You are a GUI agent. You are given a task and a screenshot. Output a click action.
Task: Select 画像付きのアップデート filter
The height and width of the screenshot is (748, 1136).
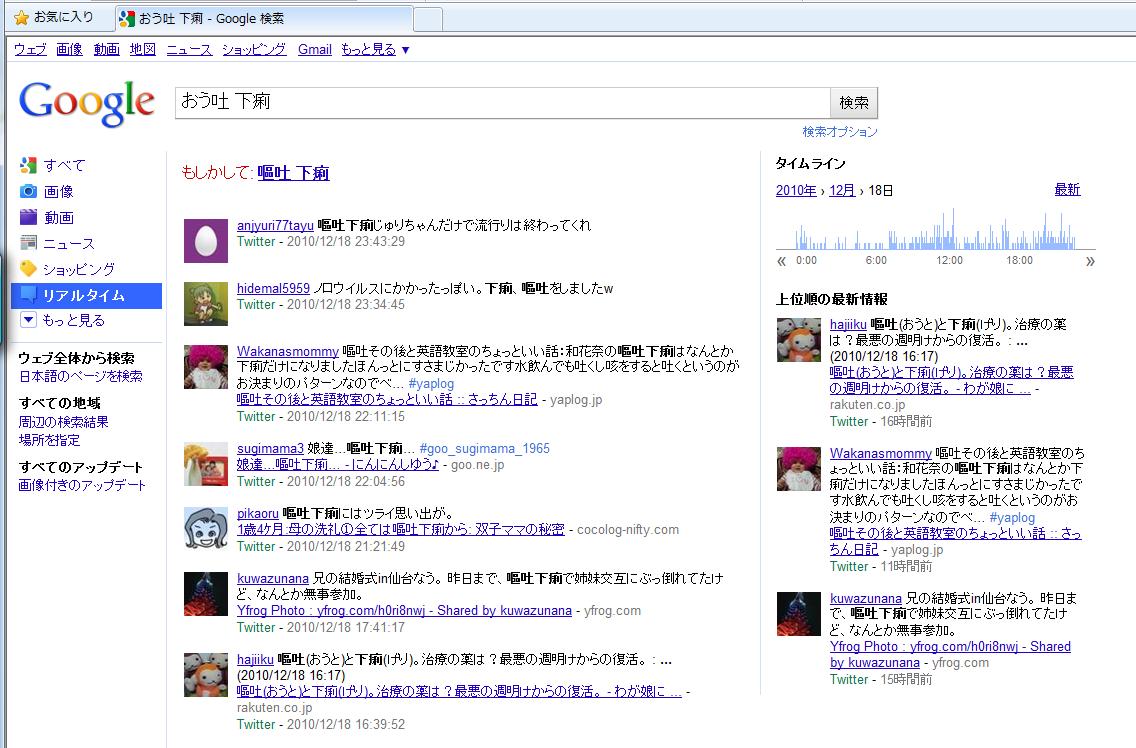point(82,485)
